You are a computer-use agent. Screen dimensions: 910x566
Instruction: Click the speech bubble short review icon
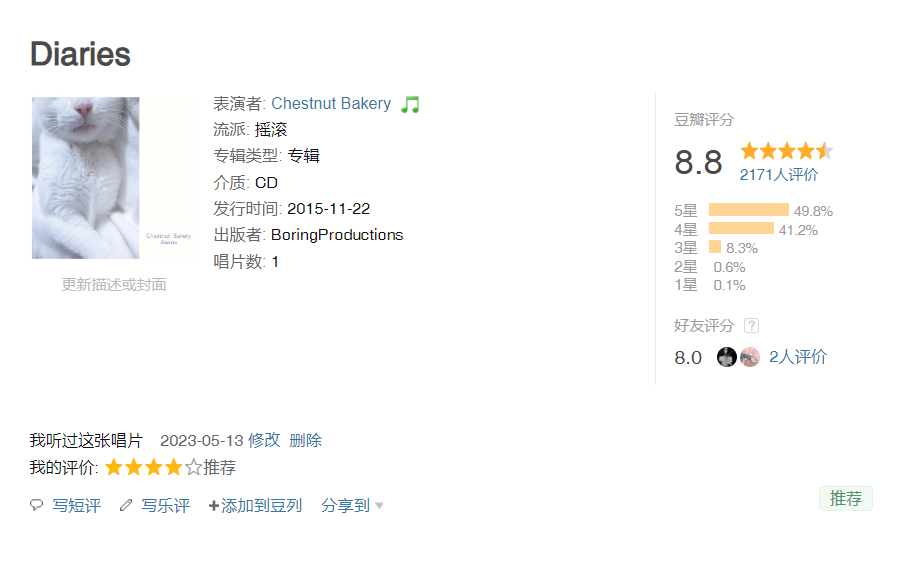[37, 506]
